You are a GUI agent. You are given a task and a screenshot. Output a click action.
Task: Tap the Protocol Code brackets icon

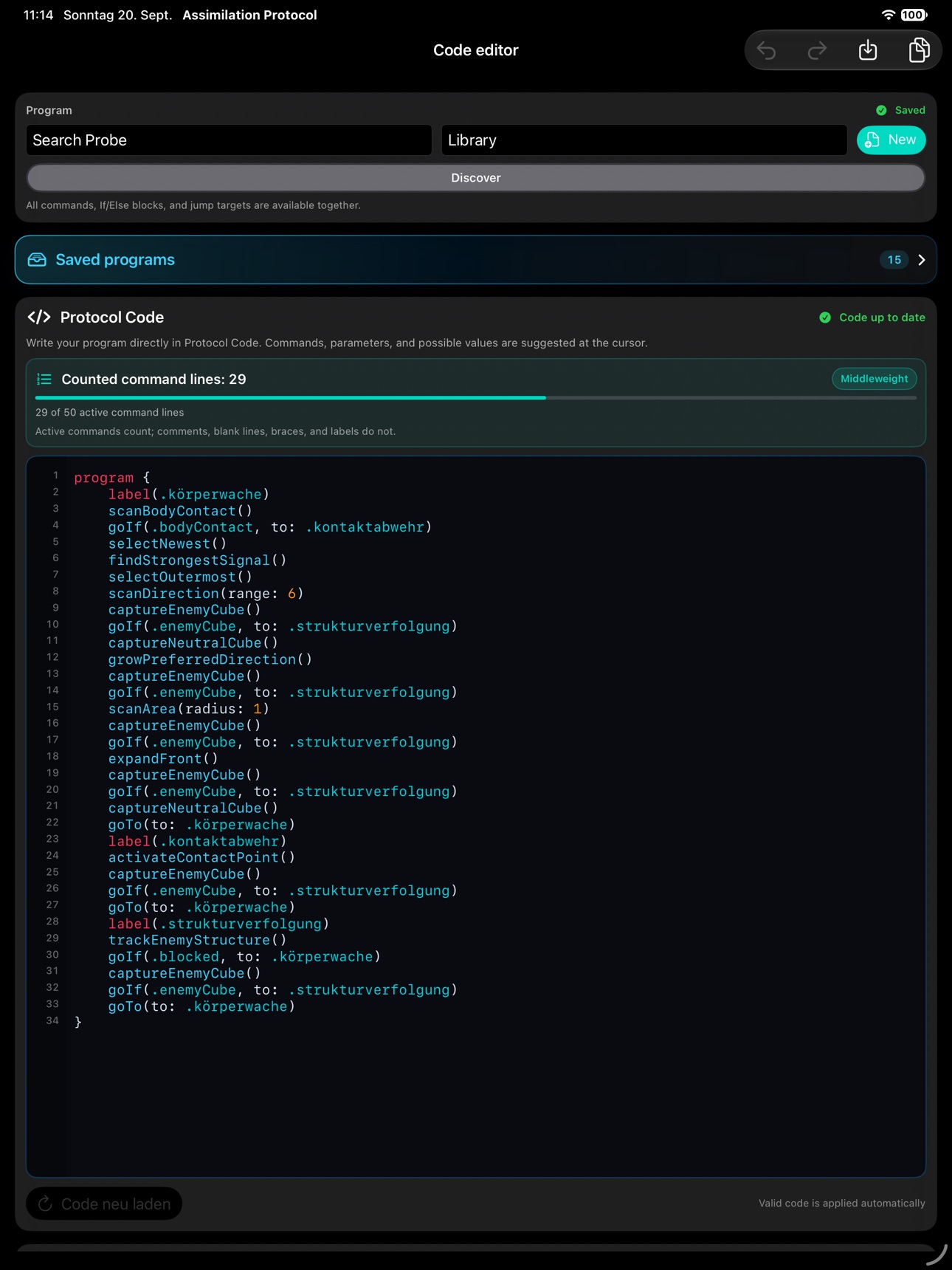(39, 317)
